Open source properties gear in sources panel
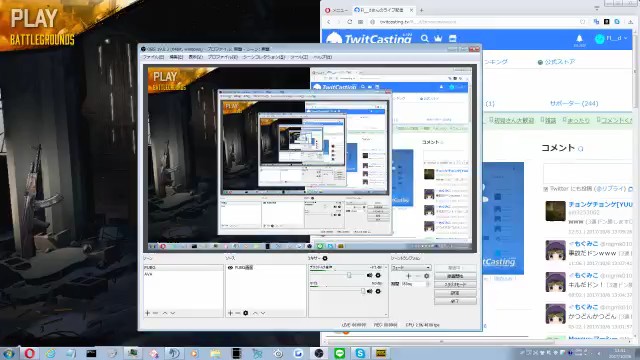Screen dimensions: 640x360 [x=245, y=313]
